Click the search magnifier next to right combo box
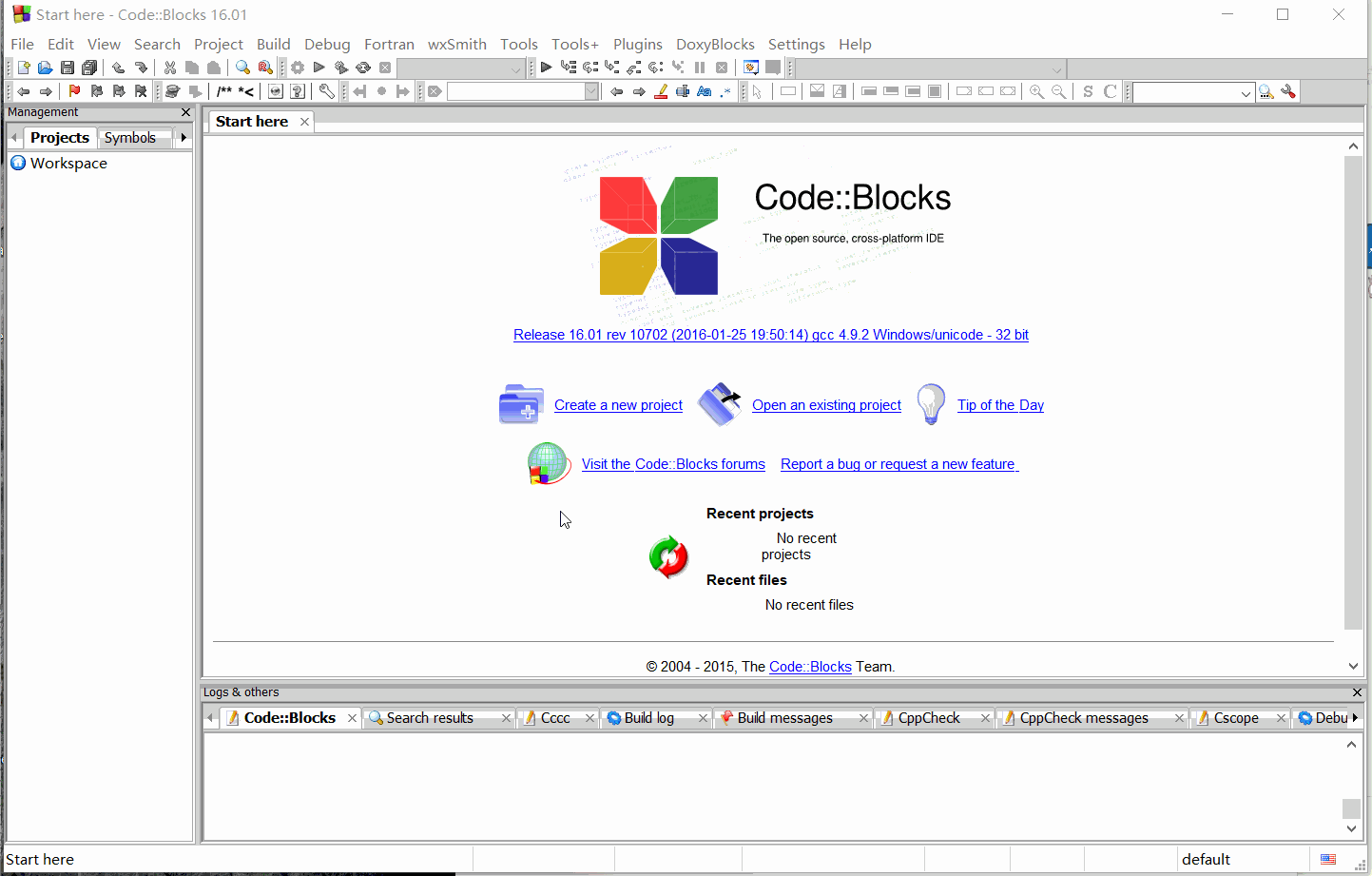 [x=1266, y=91]
